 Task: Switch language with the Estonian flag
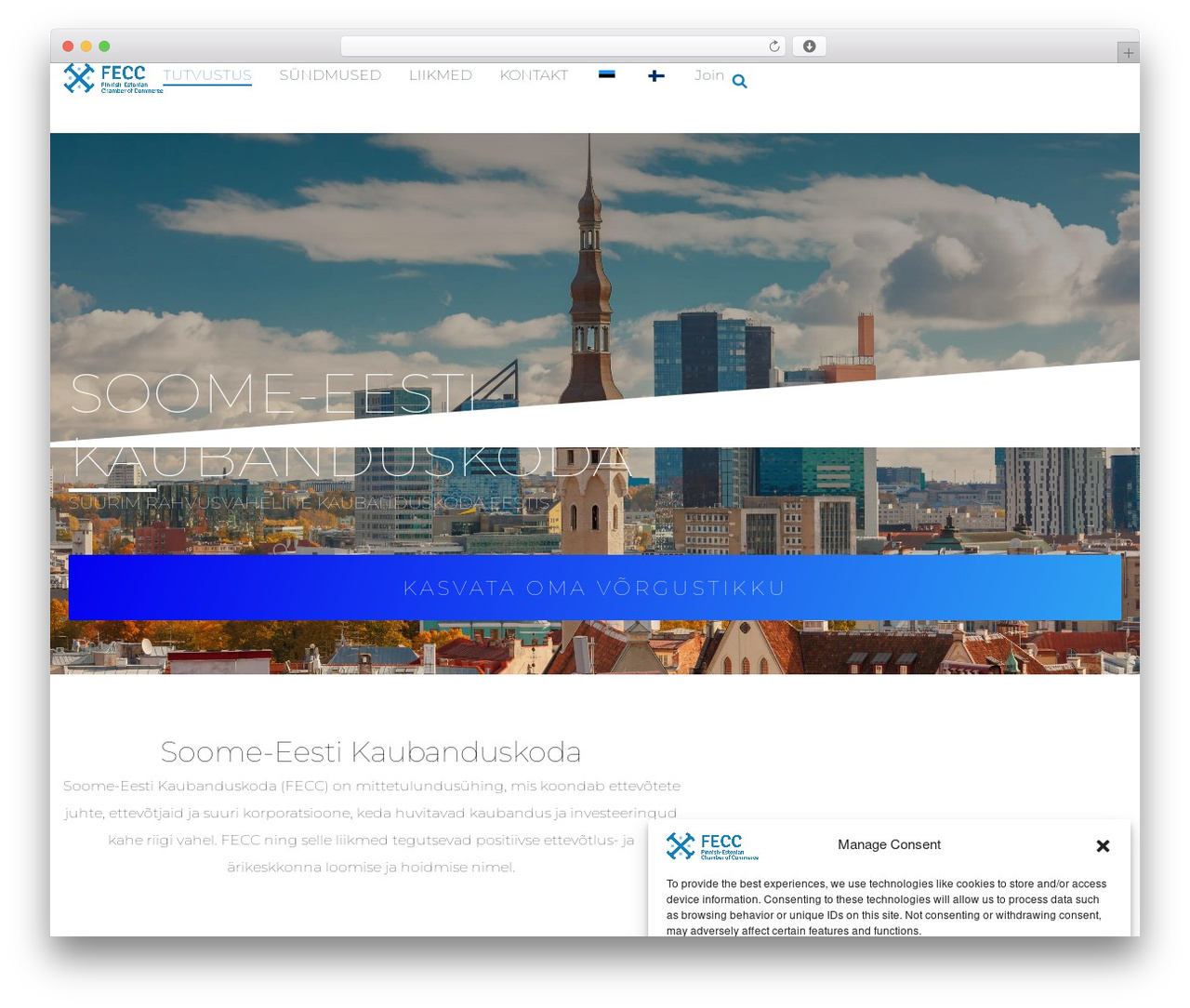coord(607,74)
